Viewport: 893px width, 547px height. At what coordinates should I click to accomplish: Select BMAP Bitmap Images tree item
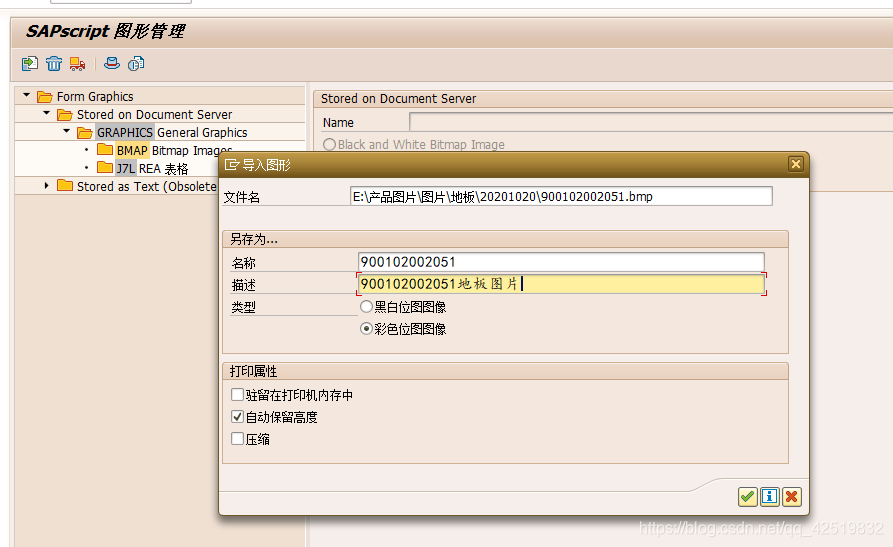click(174, 150)
